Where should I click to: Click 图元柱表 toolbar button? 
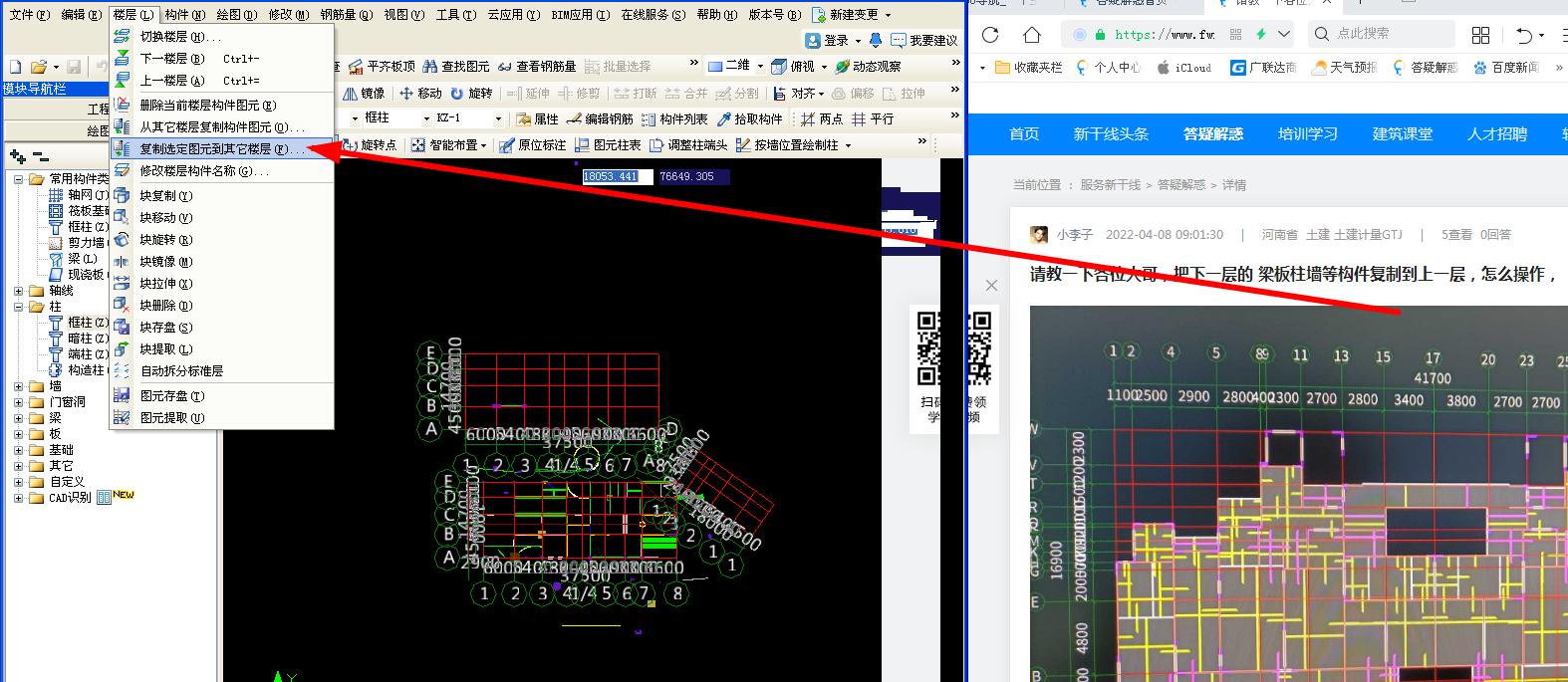click(x=608, y=145)
